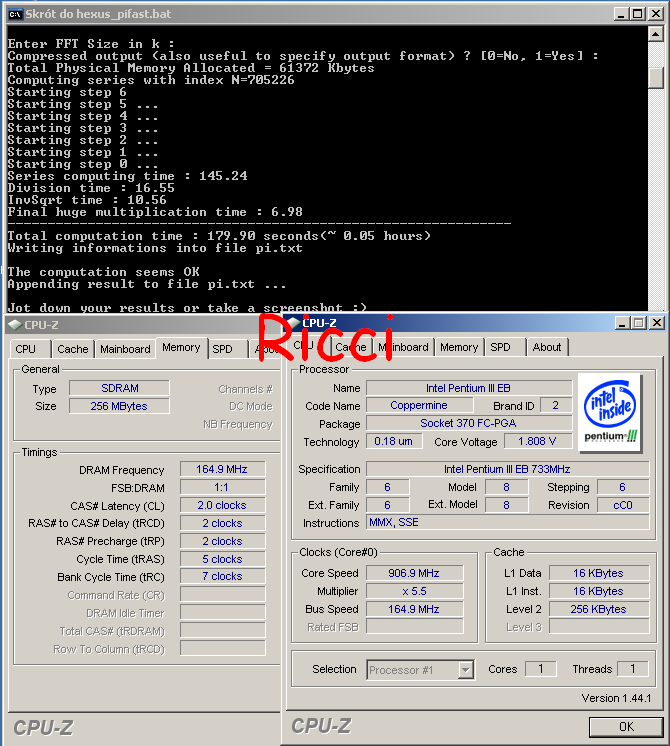Screen dimensions: 670x746
Task: Click the SDRAM memory type field
Action: [x=119, y=388]
